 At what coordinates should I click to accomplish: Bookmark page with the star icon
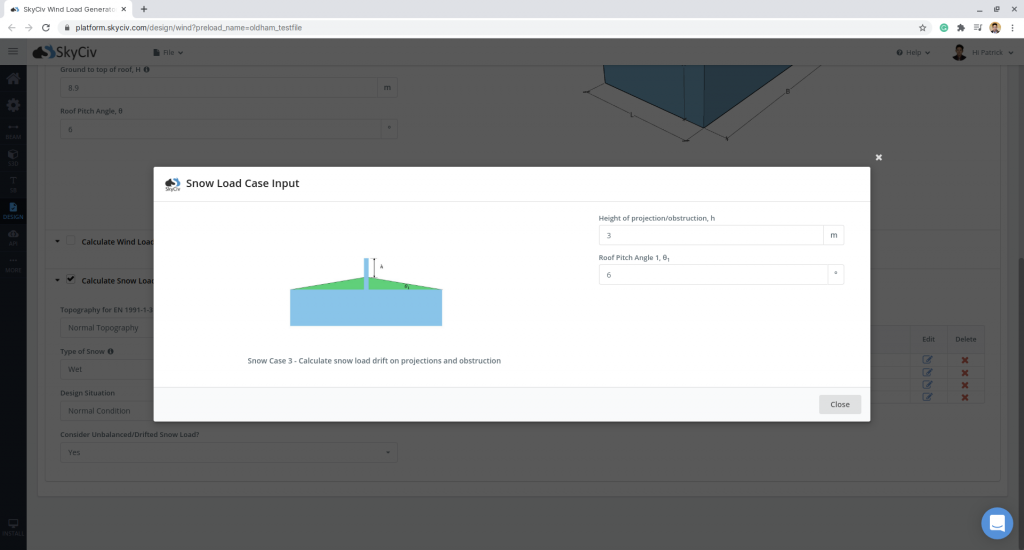pos(922,27)
